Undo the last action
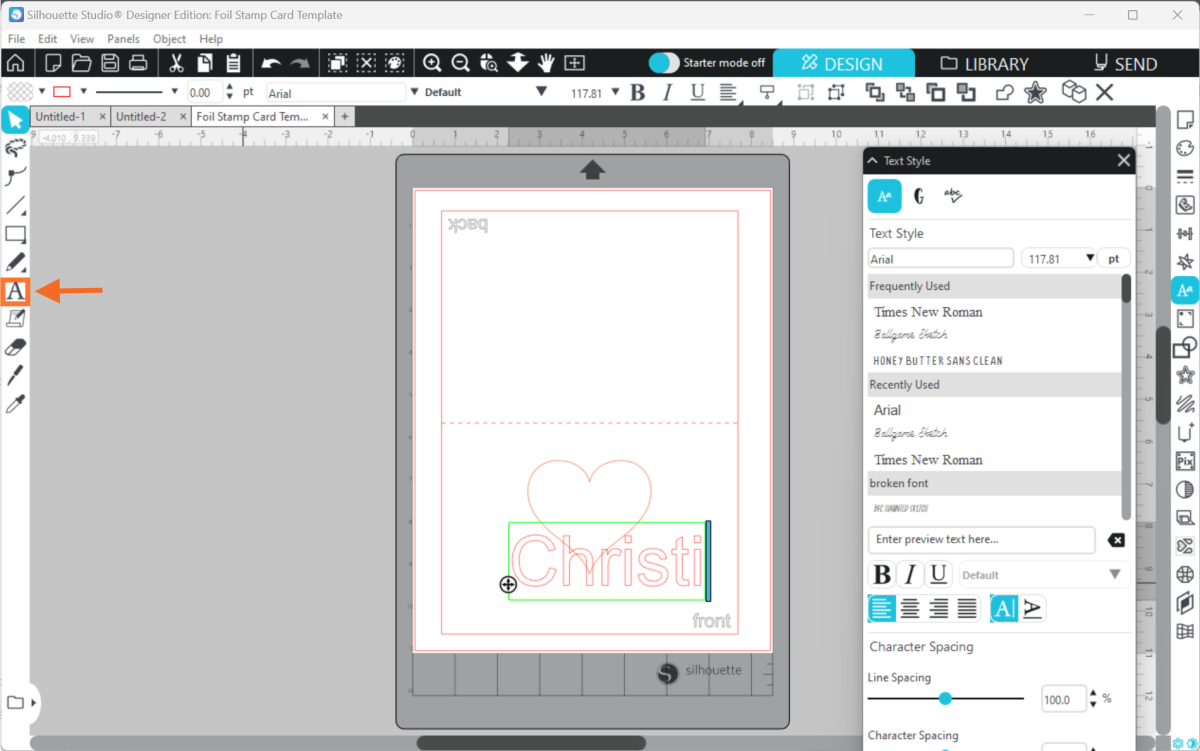 (271, 63)
